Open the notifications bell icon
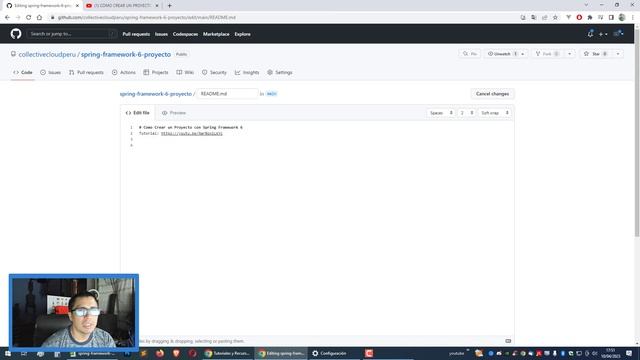The height and width of the screenshot is (360, 640). click(x=590, y=34)
